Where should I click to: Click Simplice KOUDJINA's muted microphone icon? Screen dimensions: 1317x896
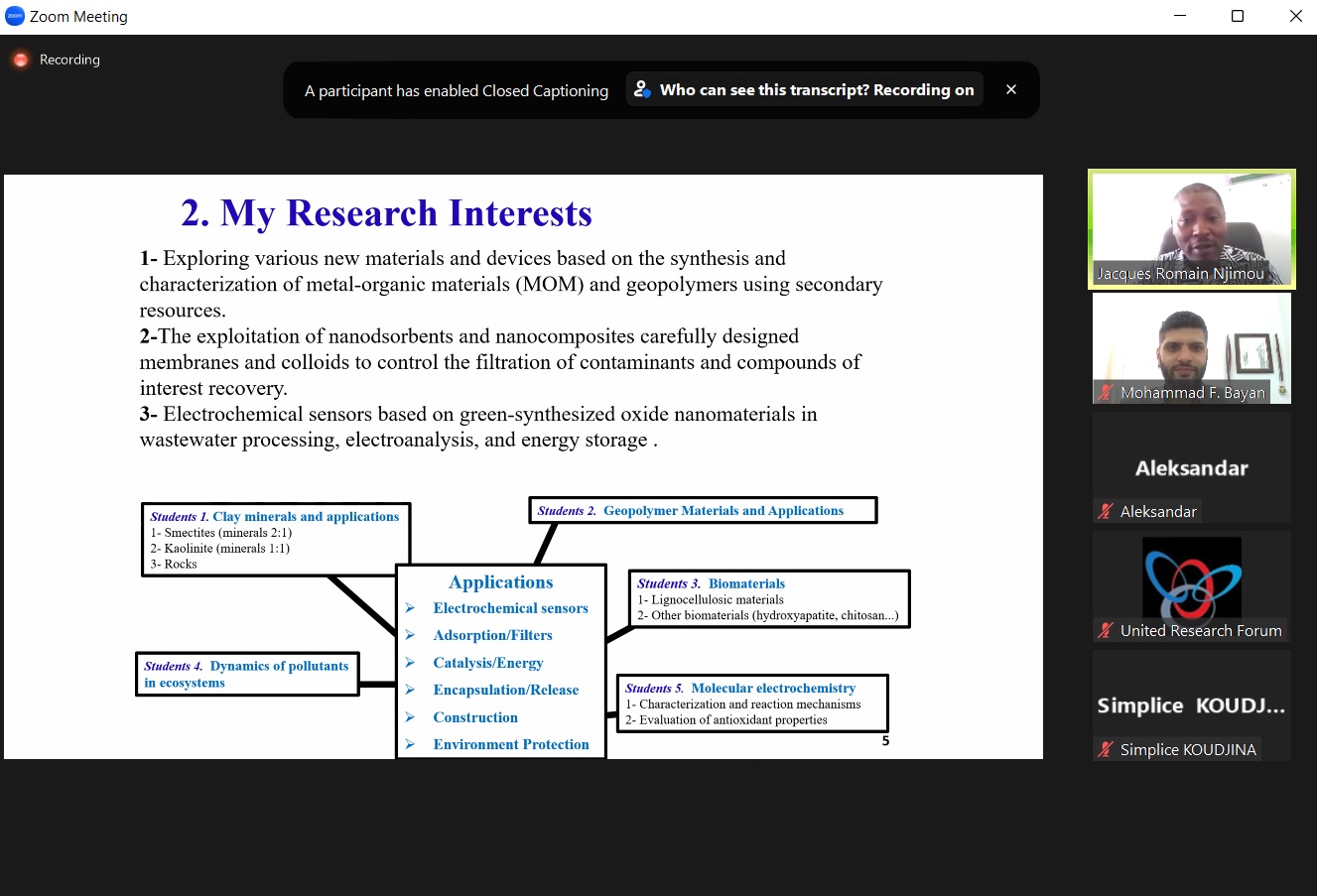1106,750
